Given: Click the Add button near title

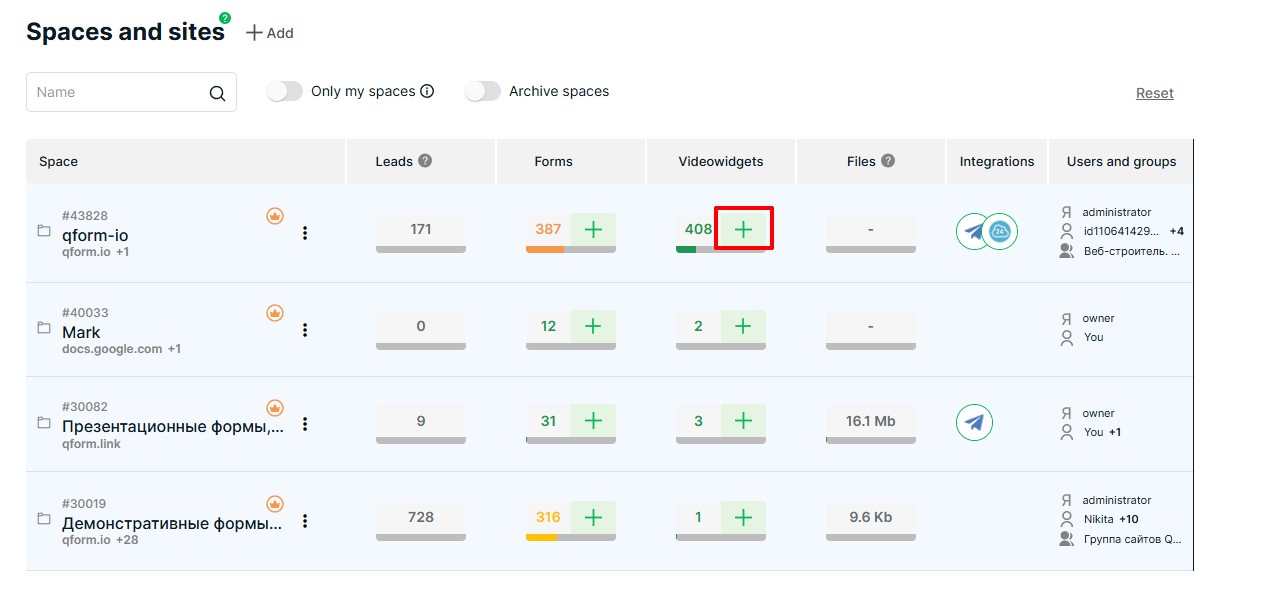Looking at the screenshot, I should tap(270, 33).
